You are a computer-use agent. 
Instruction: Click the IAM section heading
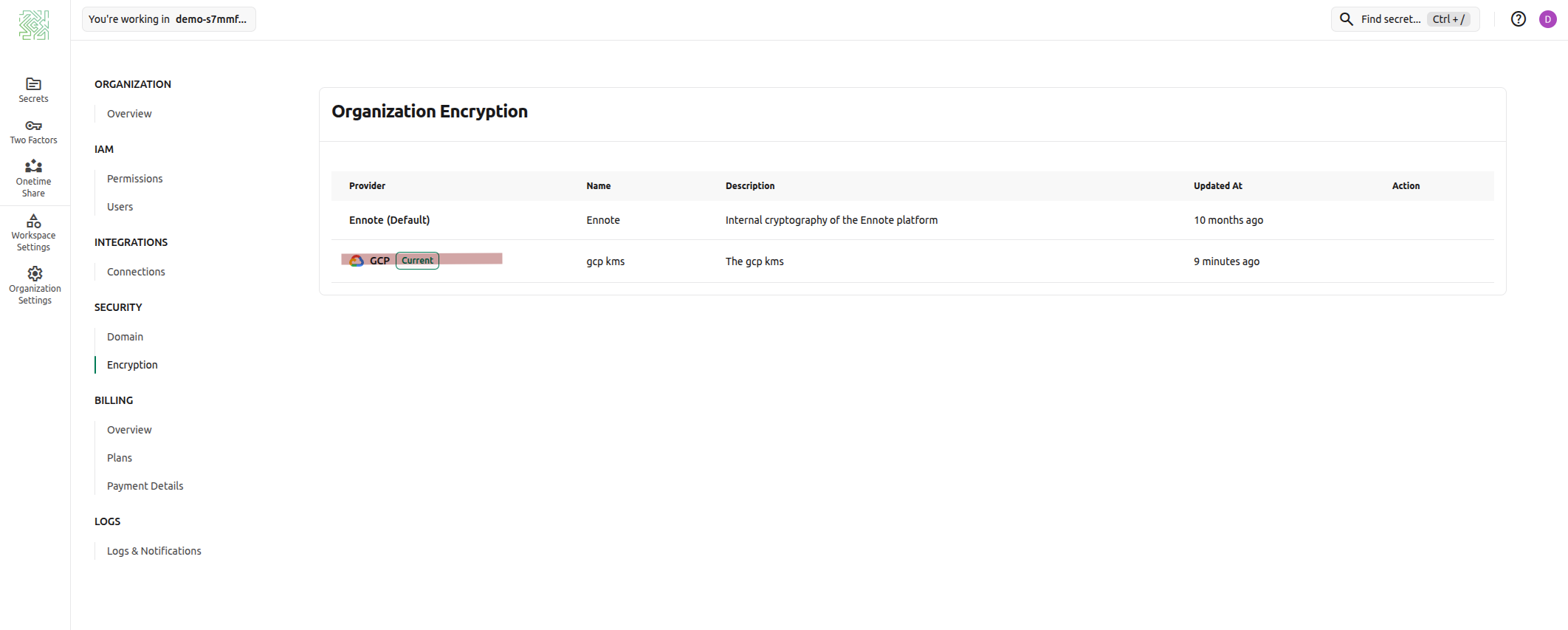[x=104, y=149]
